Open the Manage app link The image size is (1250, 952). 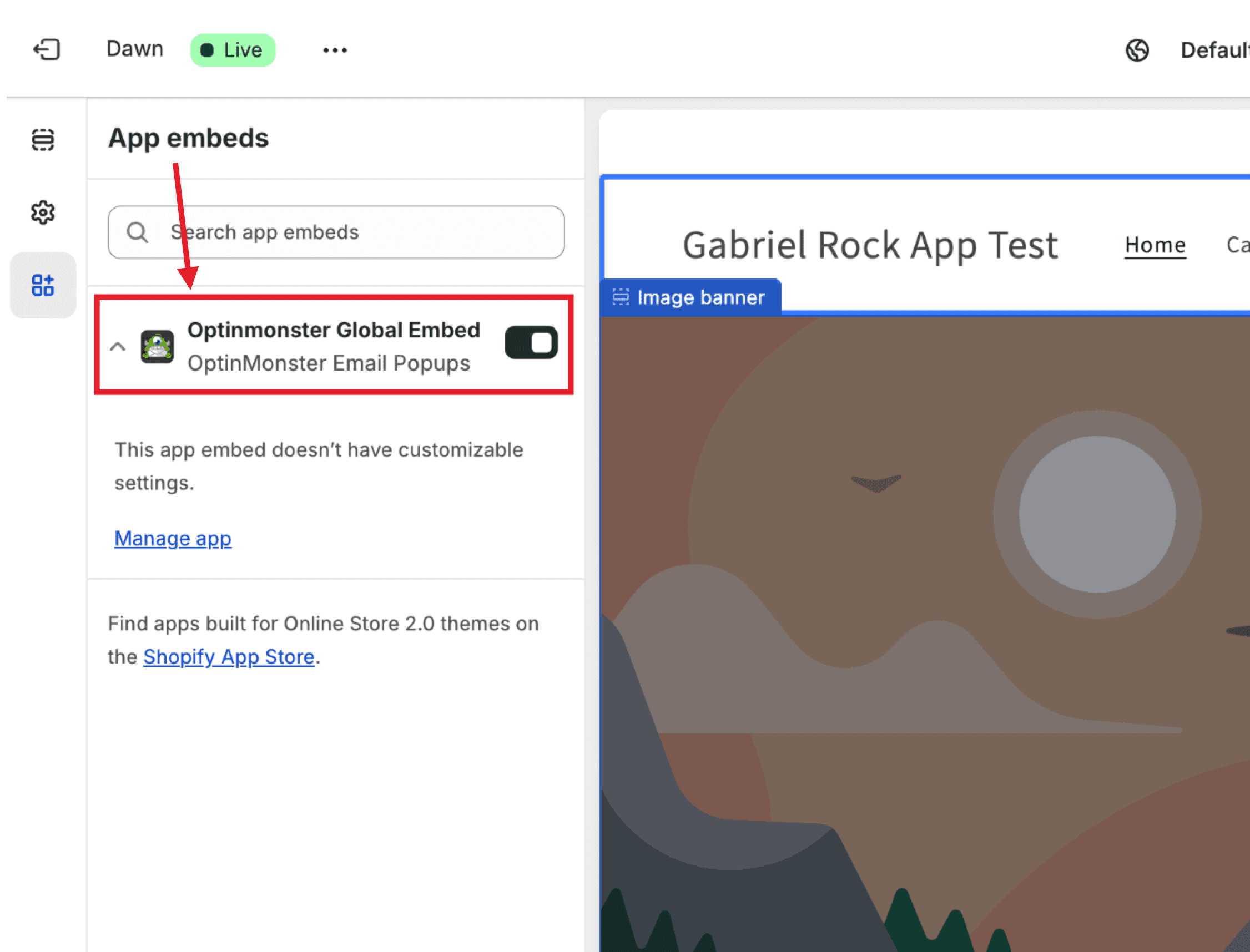172,538
